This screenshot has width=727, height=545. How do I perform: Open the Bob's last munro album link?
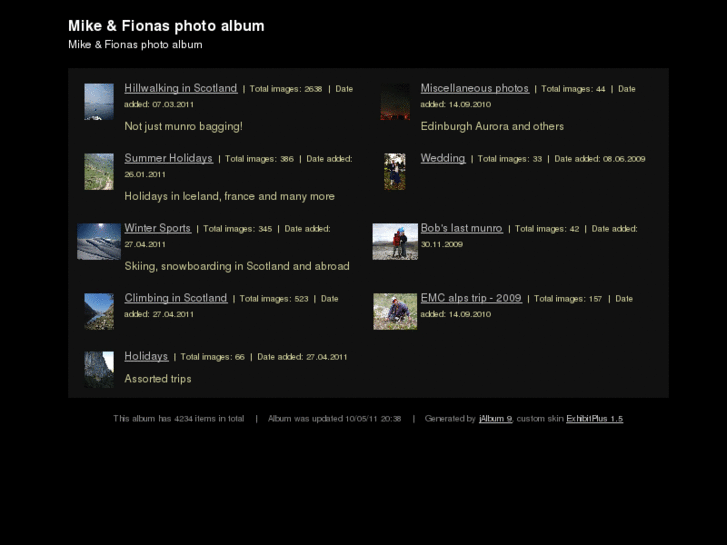tap(461, 228)
